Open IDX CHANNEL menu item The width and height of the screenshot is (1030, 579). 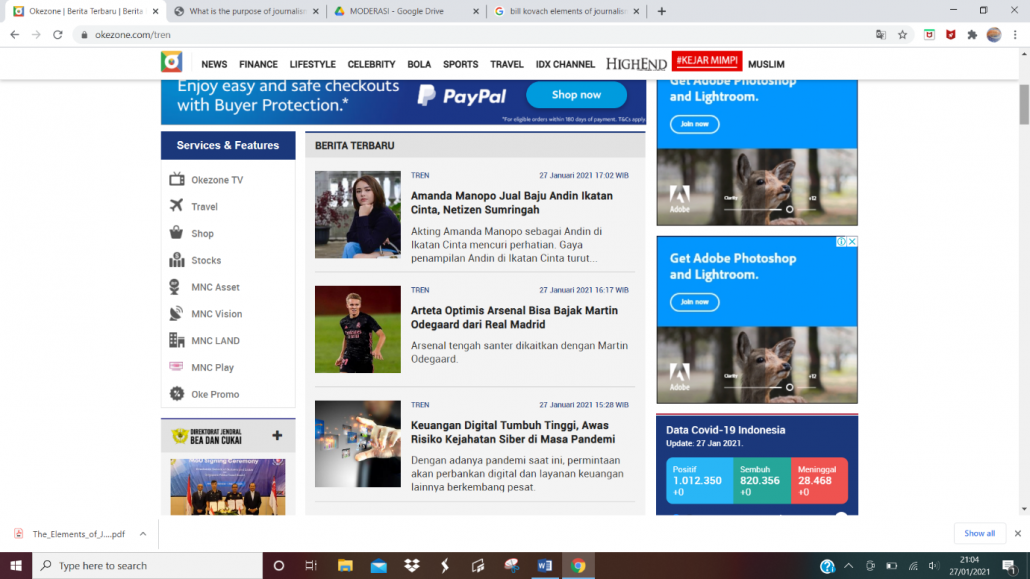coord(565,64)
